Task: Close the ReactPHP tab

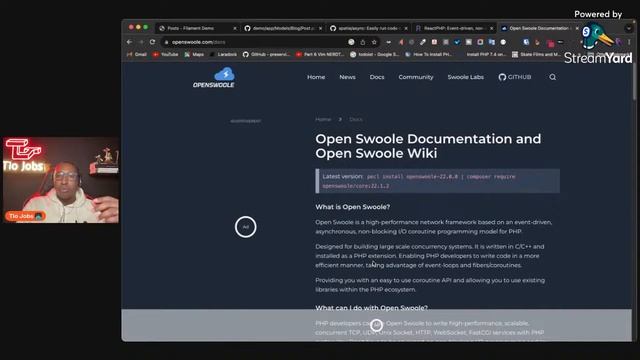Action: click(x=491, y=28)
